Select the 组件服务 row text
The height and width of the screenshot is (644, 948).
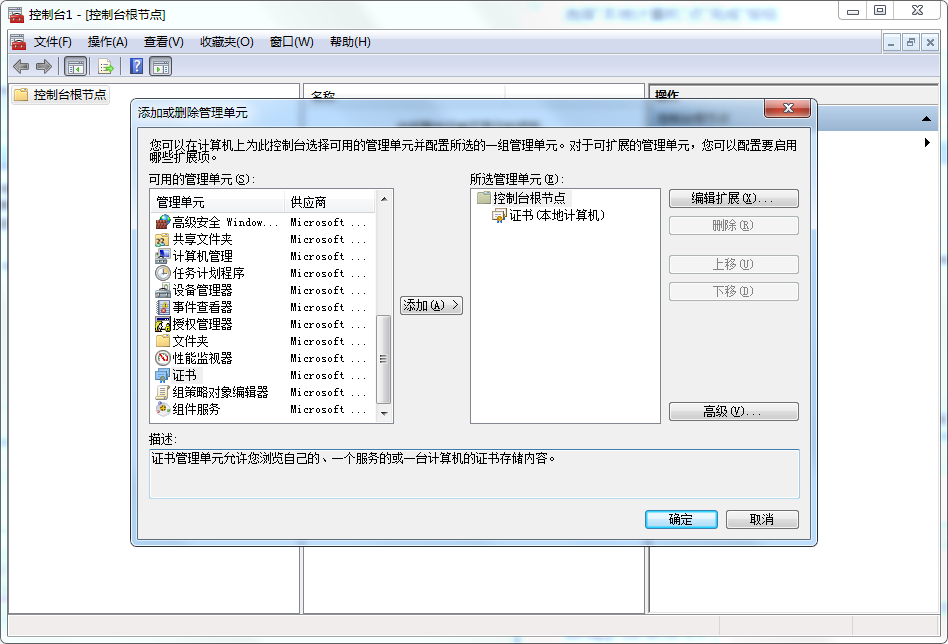[x=196, y=409]
